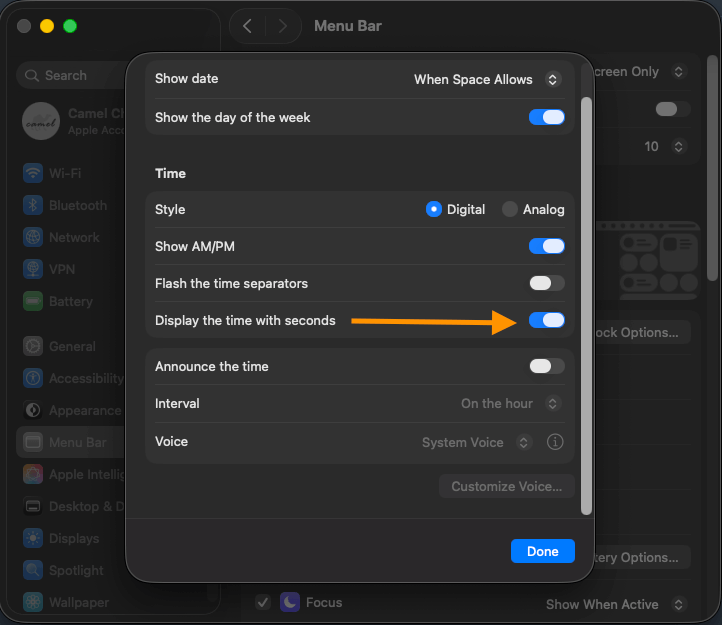Click the info icon beside Voice
The width and height of the screenshot is (722, 625).
555,442
